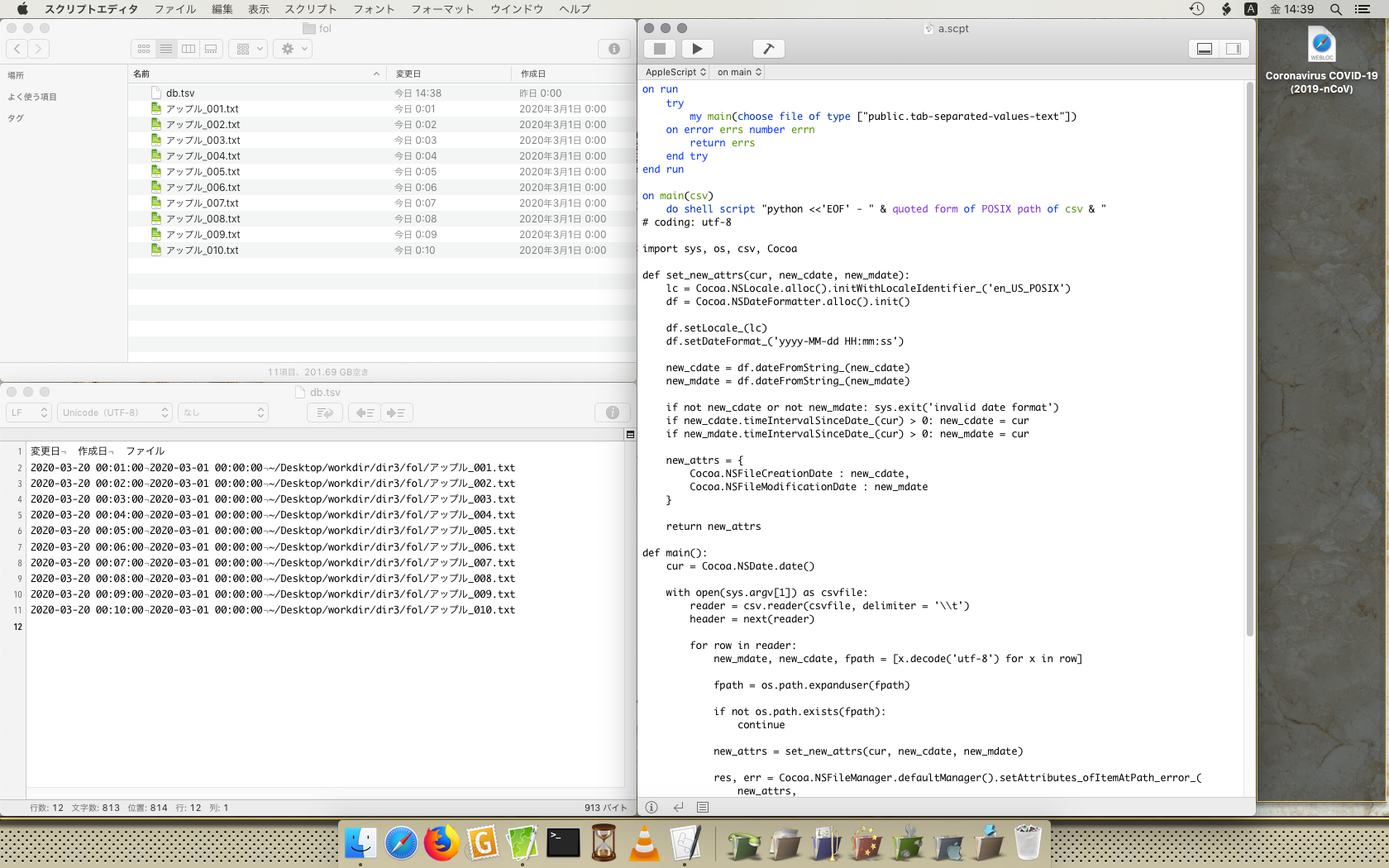Image resolution: width=1389 pixels, height=868 pixels.
Task: Open the Finder gear action menu
Action: [294, 49]
